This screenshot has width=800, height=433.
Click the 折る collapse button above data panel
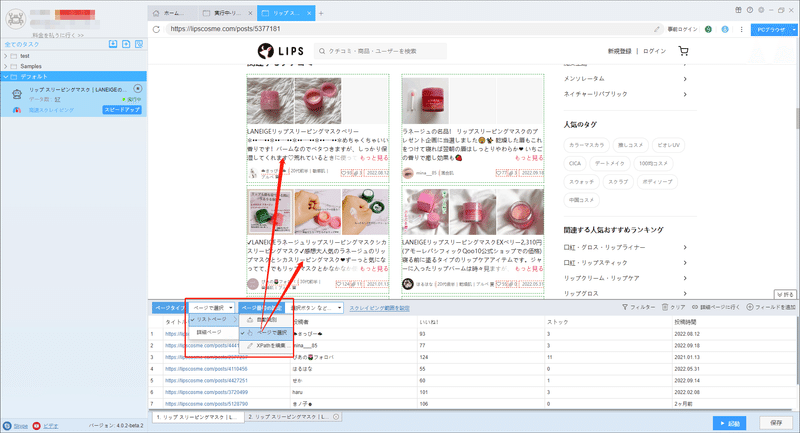pyautogui.click(x=785, y=294)
